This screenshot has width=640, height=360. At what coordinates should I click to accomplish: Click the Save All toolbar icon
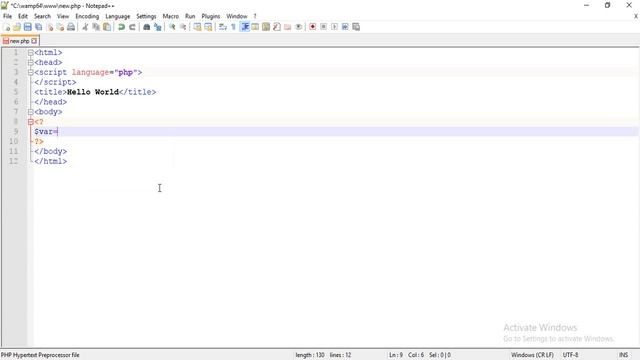tap(38, 27)
